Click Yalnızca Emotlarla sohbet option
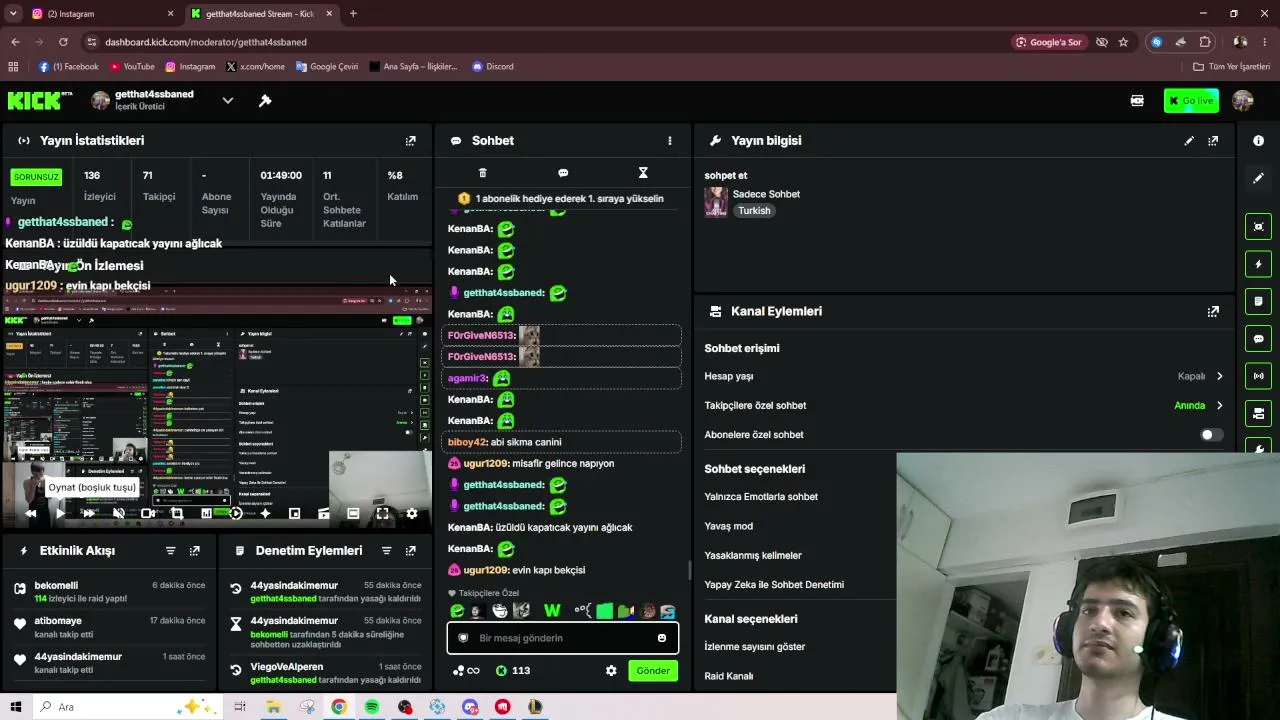 coord(761,497)
